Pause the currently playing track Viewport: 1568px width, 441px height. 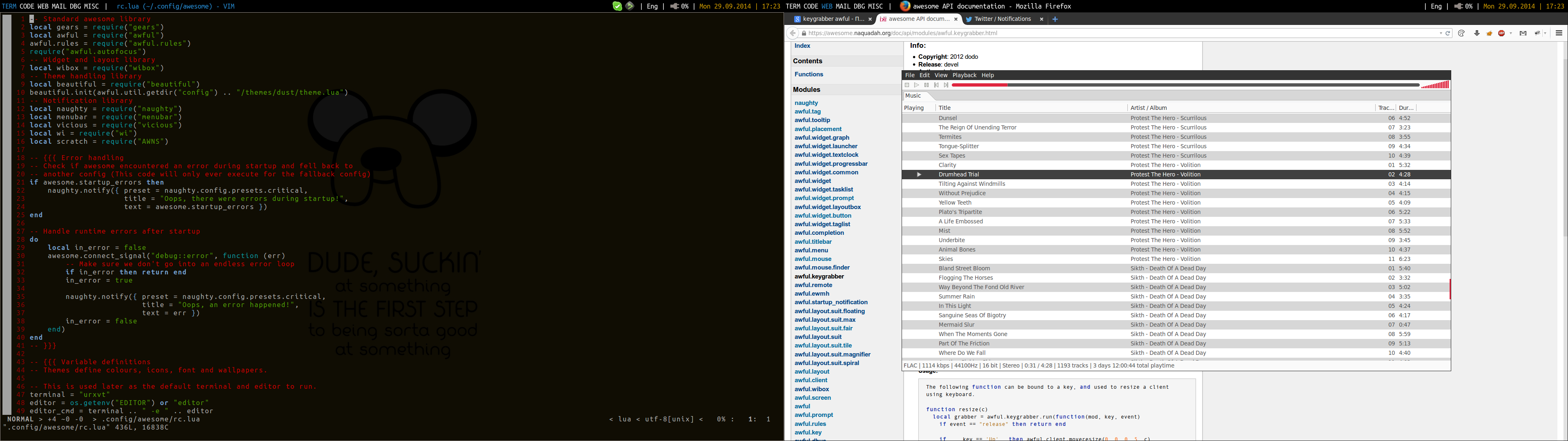point(927,85)
